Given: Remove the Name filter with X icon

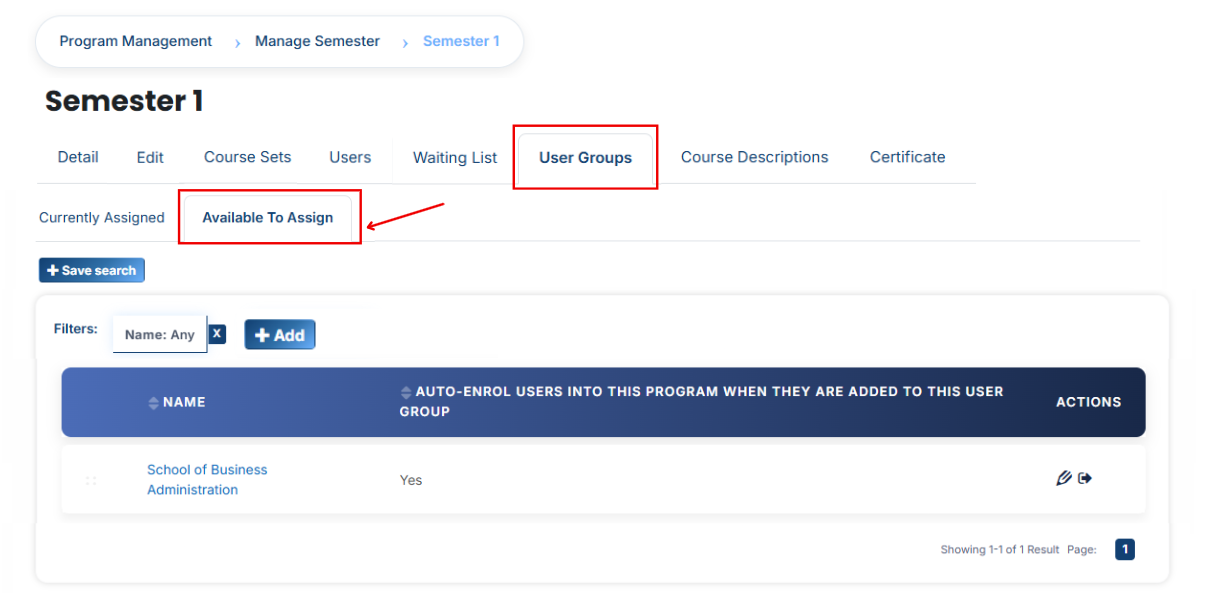Looking at the screenshot, I should coord(217,334).
